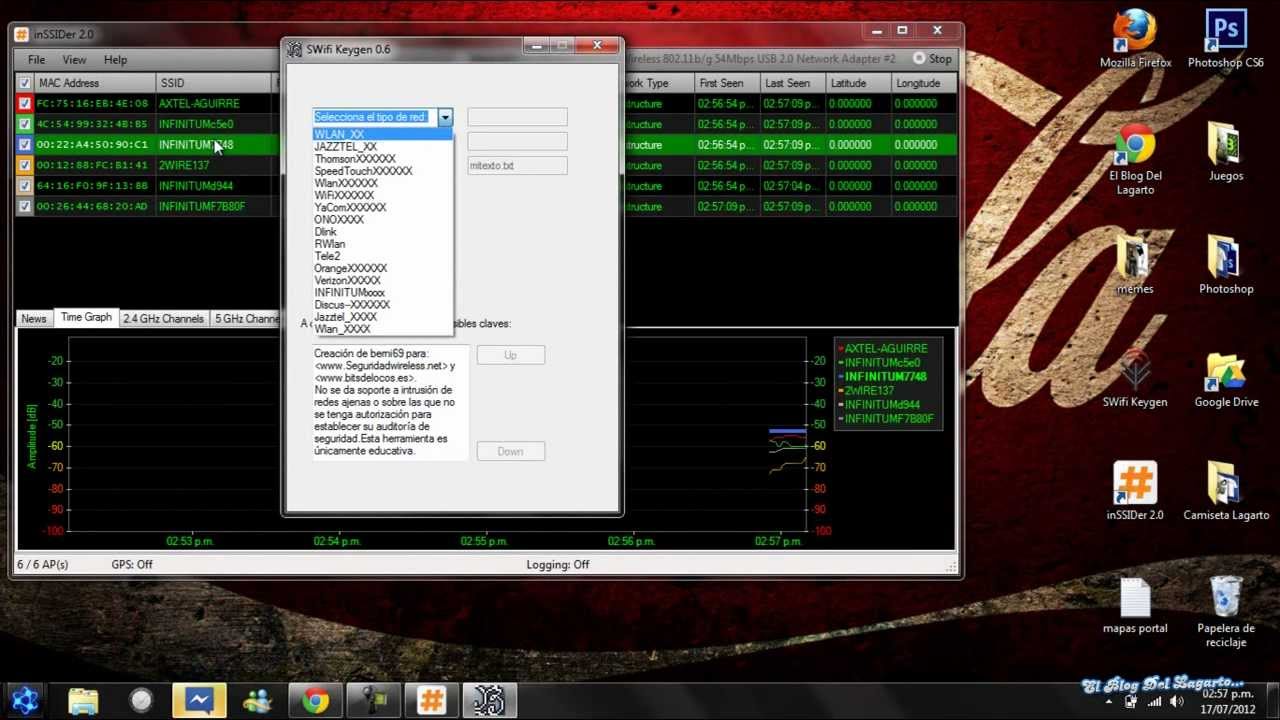Viewport: 1280px width, 720px height.
Task: Open the View menu in inSSIDer
Action: pyautogui.click(x=74, y=60)
